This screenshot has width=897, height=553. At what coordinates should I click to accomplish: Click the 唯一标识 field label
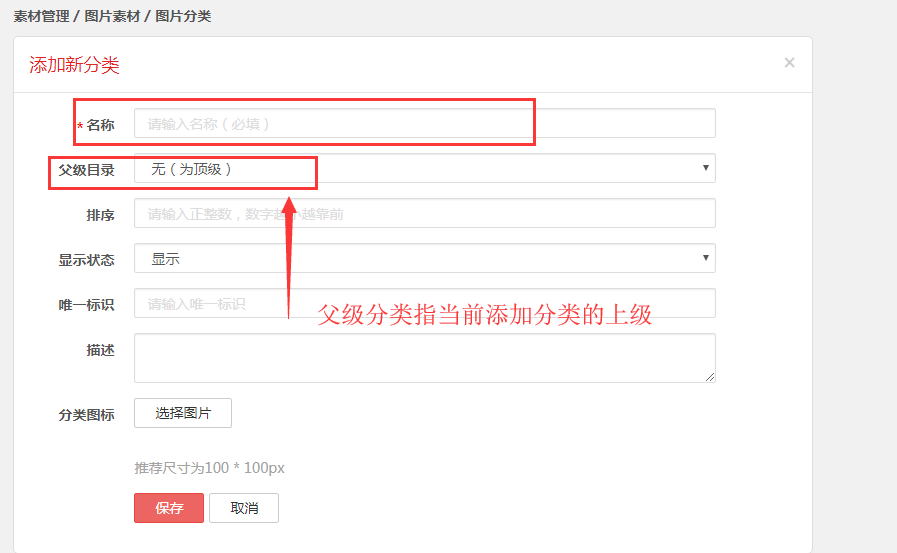pyautogui.click(x=86, y=305)
